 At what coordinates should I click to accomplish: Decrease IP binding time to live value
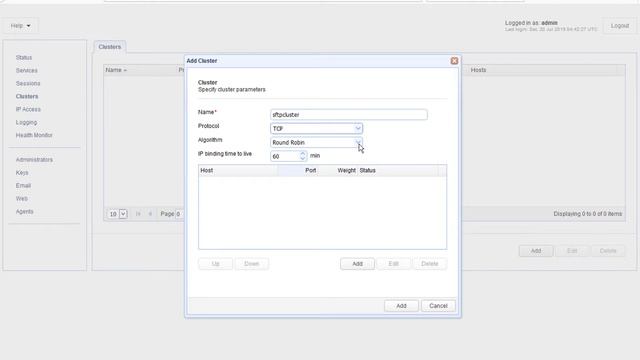pos(302,158)
